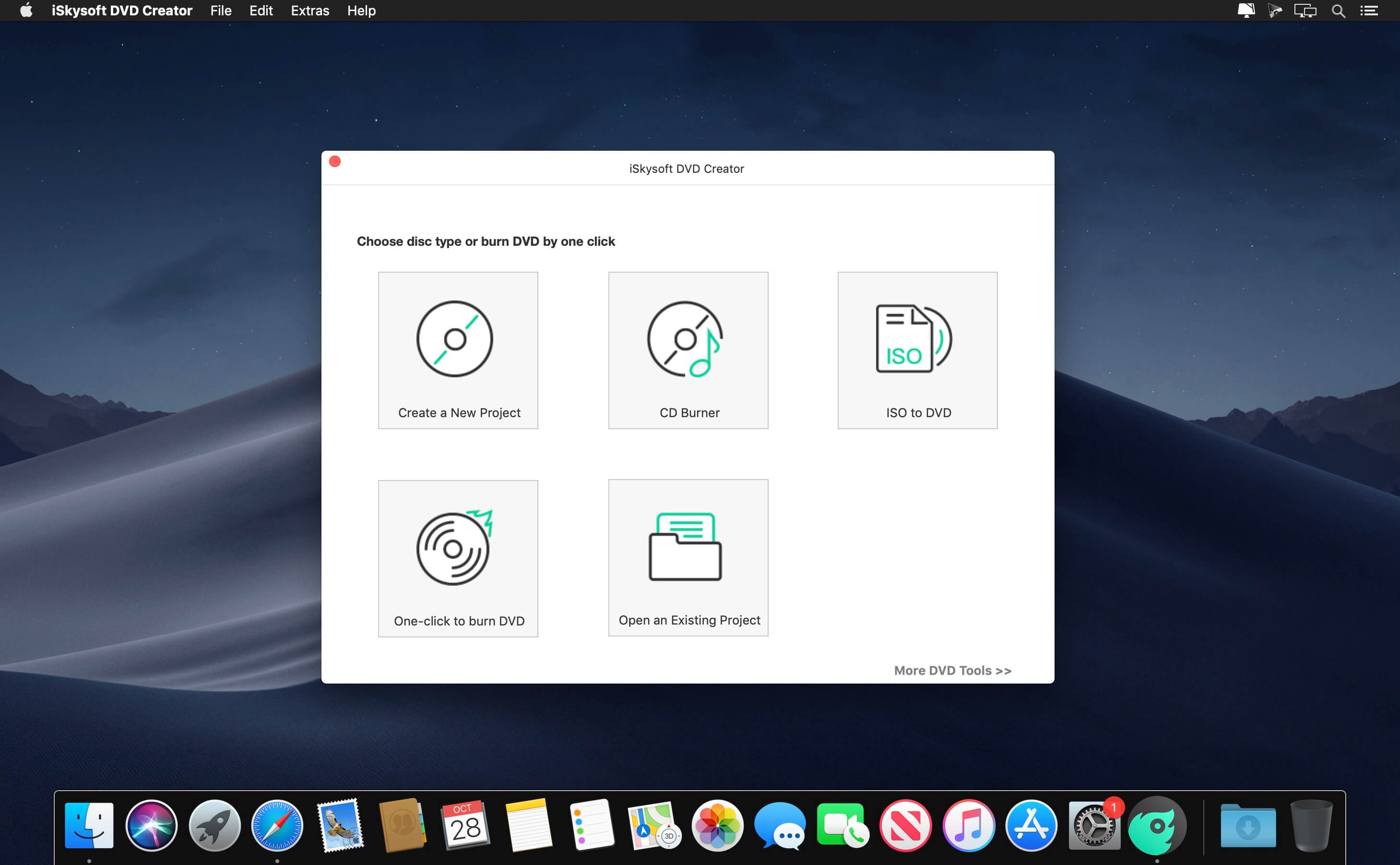Open Mail stamp icon in Dock
1400x865 pixels.
(x=340, y=825)
